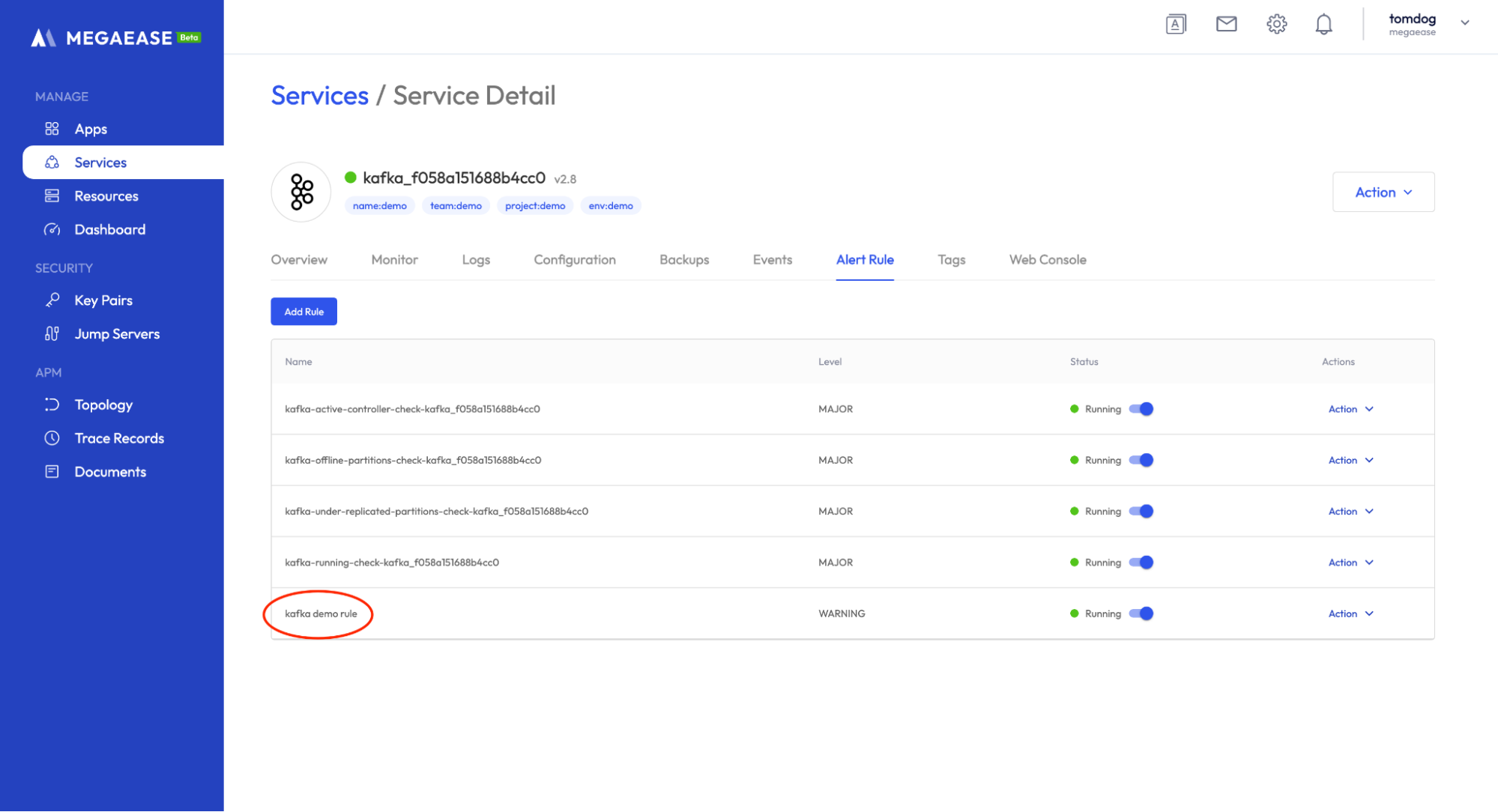Click the Key Pairs key icon
This screenshot has height=812, width=1498.
(52, 300)
